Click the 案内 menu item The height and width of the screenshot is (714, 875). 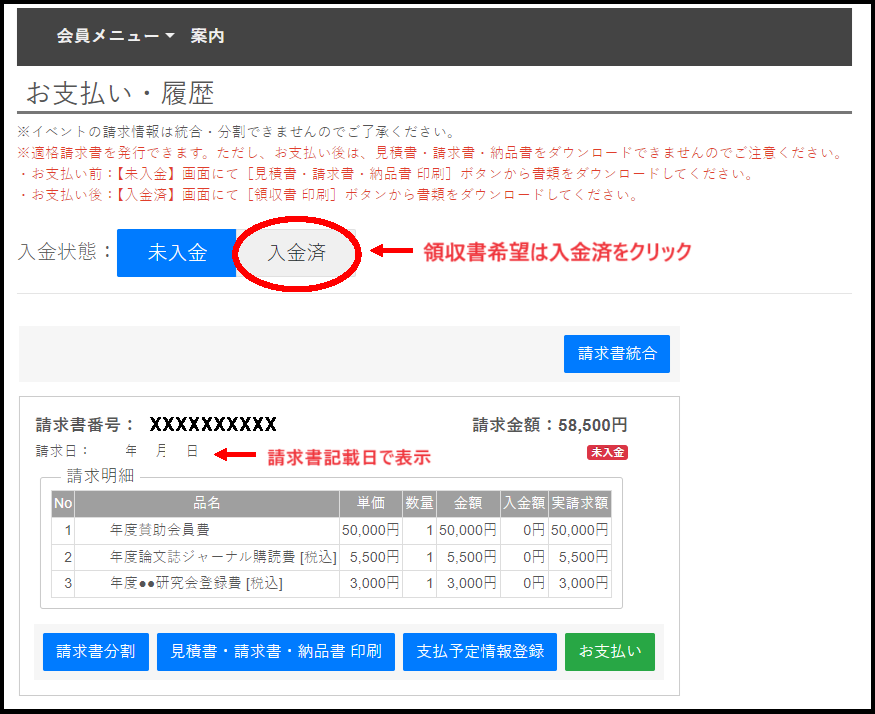208,36
